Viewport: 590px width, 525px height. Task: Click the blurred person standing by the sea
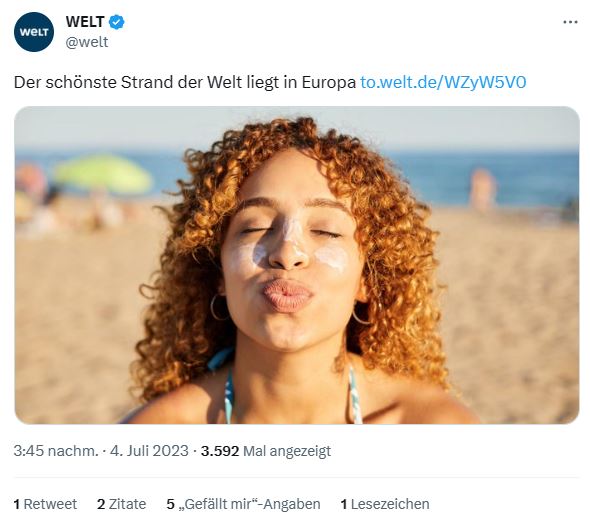coord(482,190)
